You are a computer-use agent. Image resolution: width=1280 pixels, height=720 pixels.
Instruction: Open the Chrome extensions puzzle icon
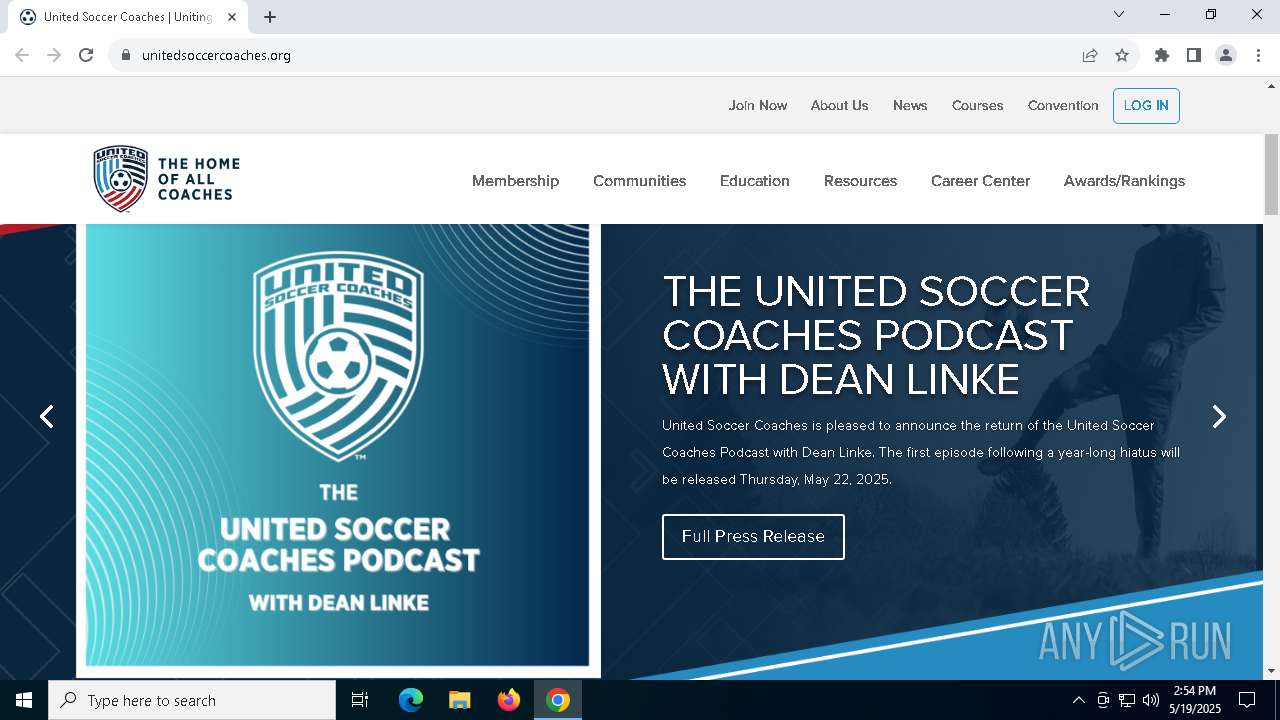[x=1162, y=55]
